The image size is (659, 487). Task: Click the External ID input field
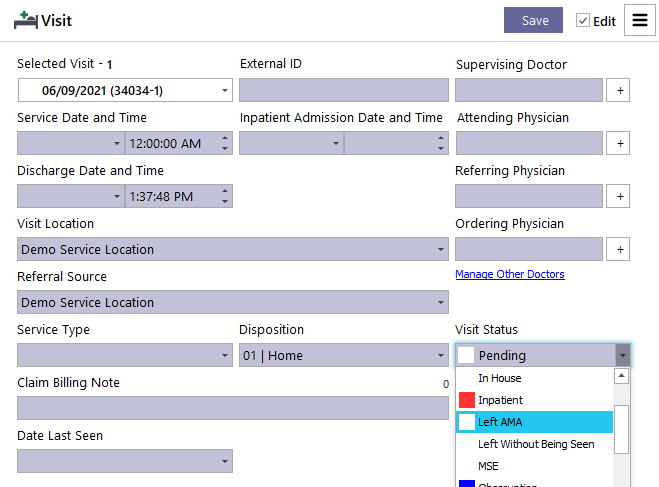[x=344, y=90]
